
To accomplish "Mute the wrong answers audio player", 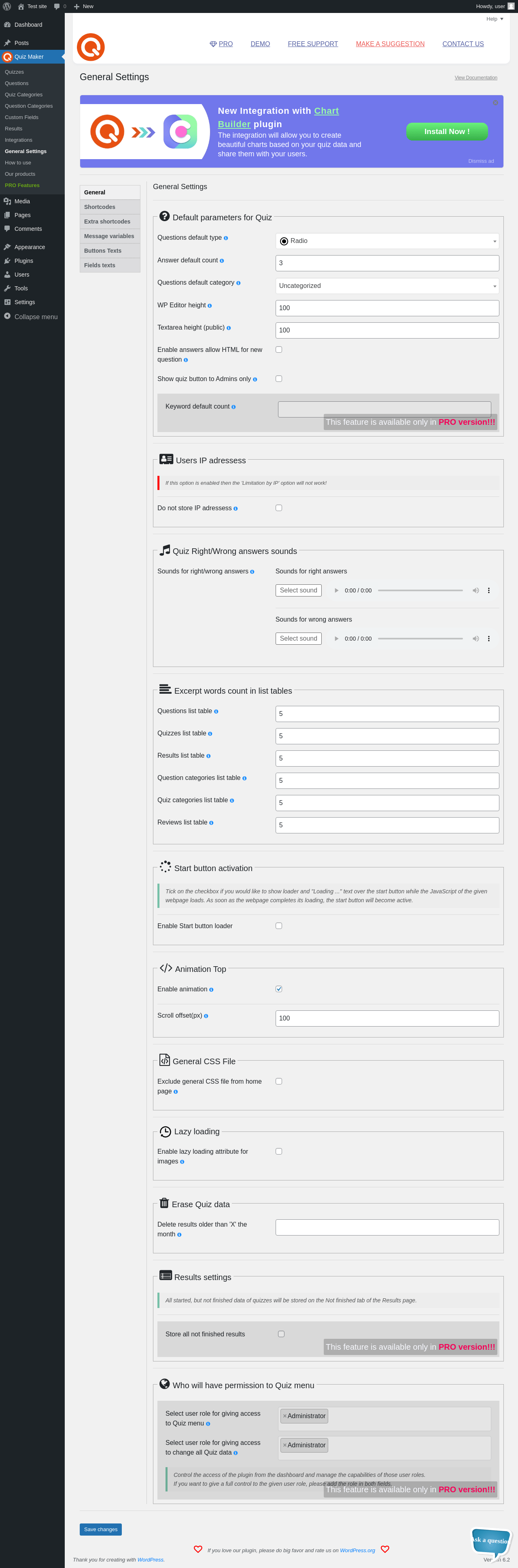I will pyautogui.click(x=476, y=639).
